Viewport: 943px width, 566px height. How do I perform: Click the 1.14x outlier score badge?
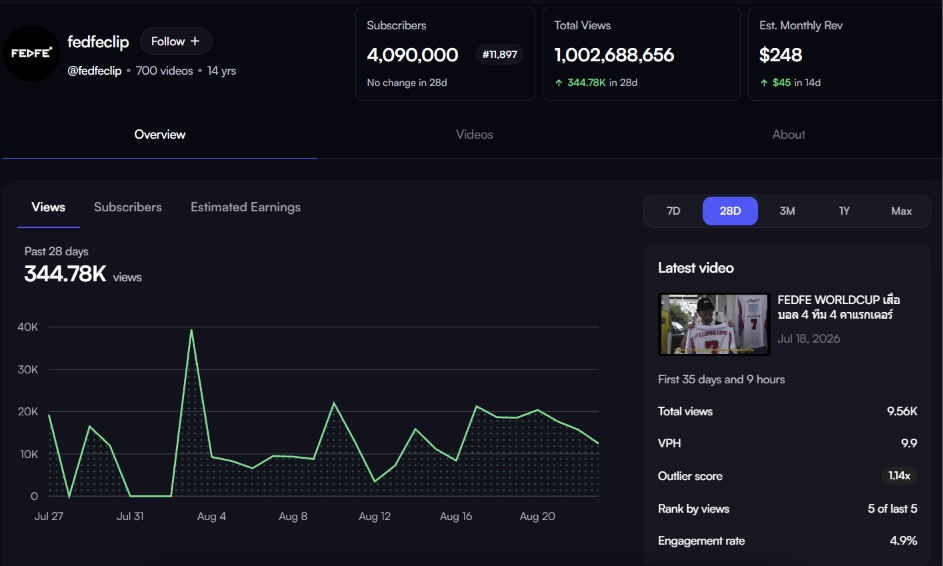pos(899,476)
